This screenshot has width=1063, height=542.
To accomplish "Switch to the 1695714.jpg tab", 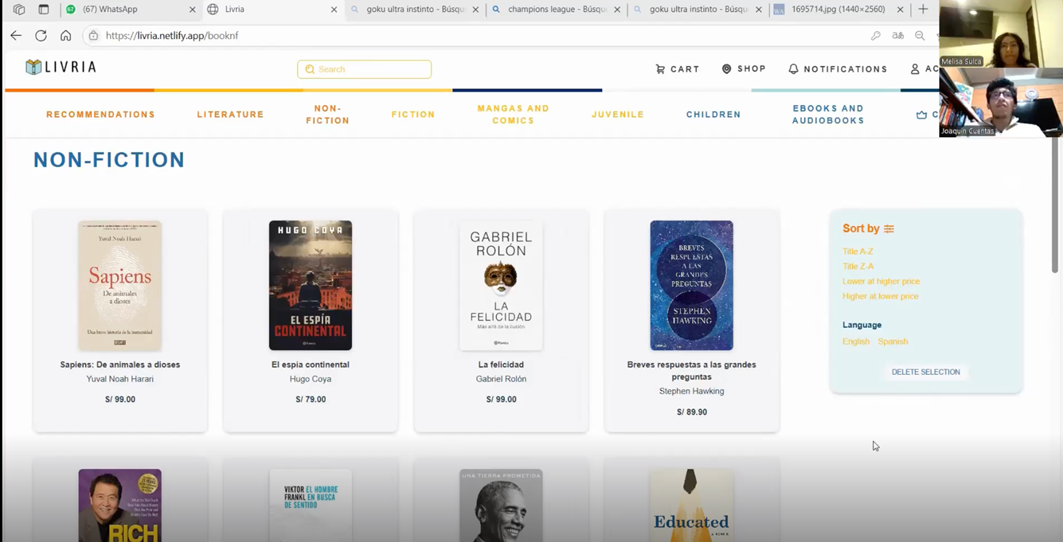I will (x=838, y=9).
